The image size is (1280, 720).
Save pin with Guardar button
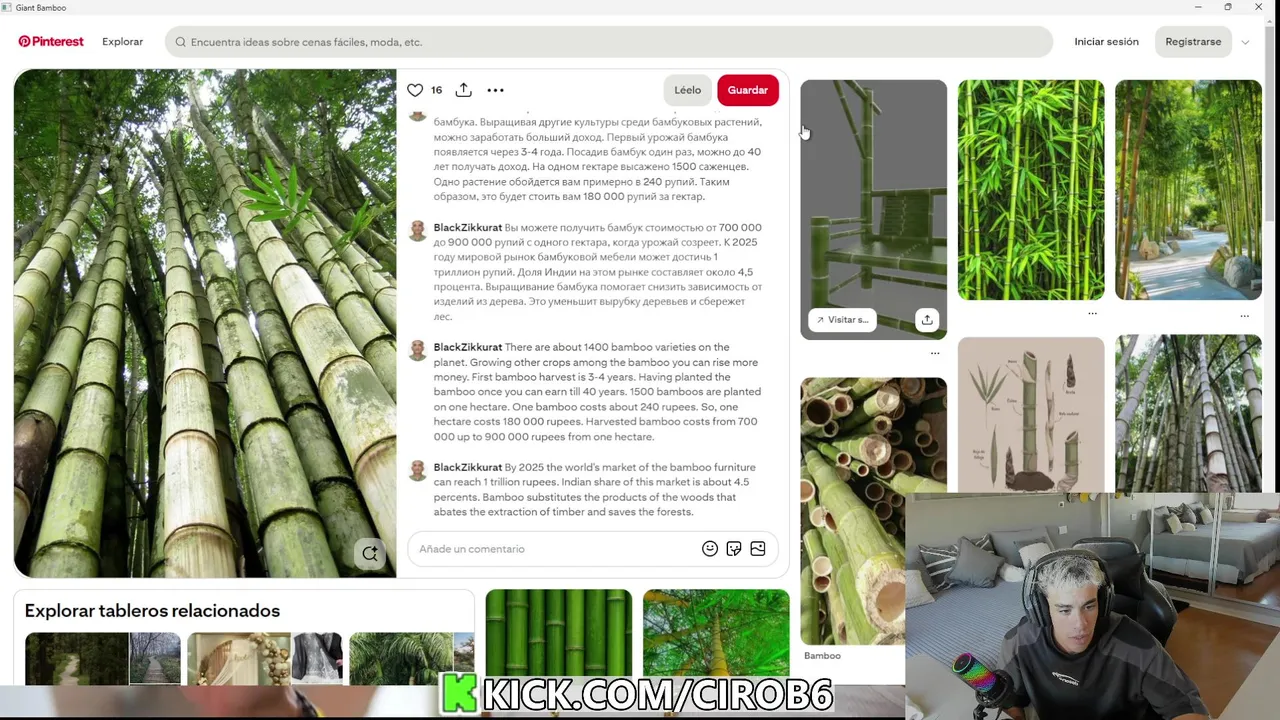click(x=747, y=90)
